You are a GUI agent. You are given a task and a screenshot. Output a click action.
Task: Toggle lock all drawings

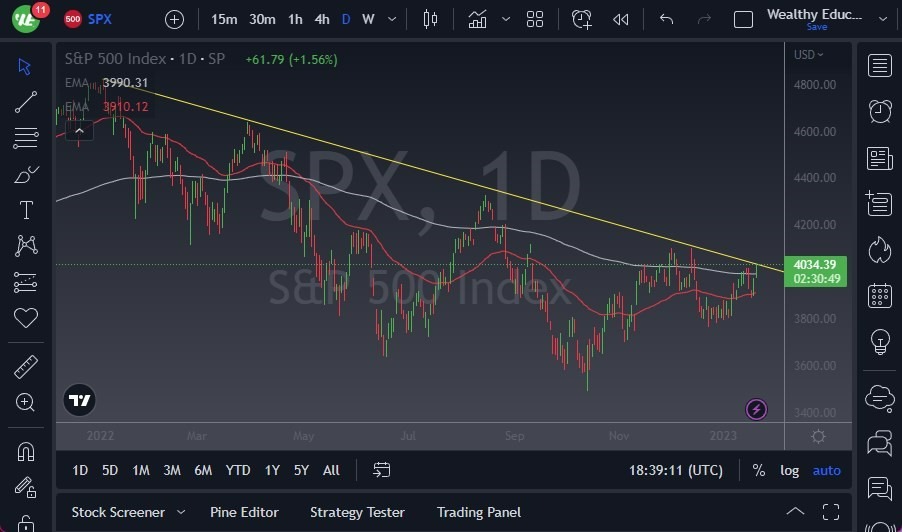(26, 523)
